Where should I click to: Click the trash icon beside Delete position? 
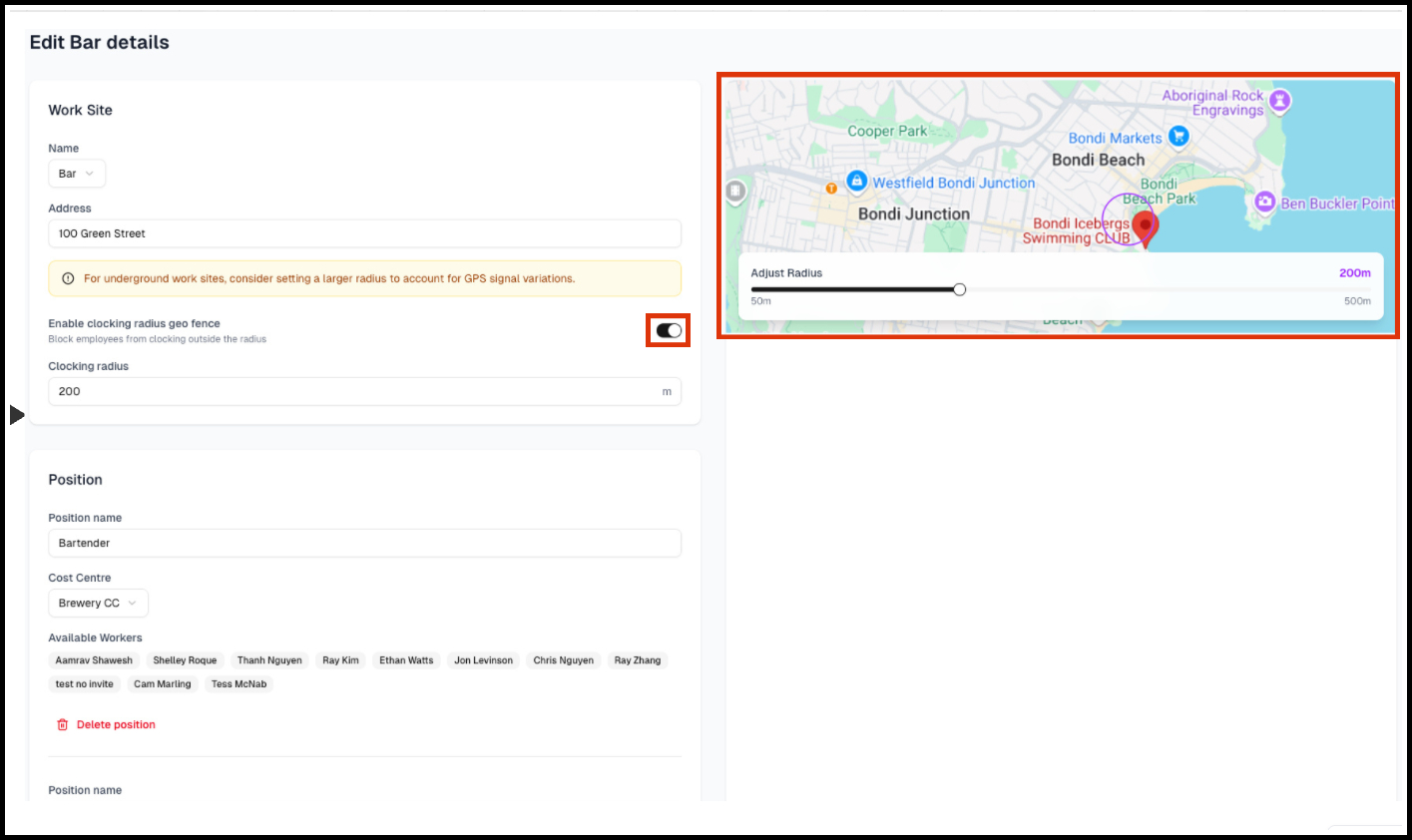tap(63, 724)
